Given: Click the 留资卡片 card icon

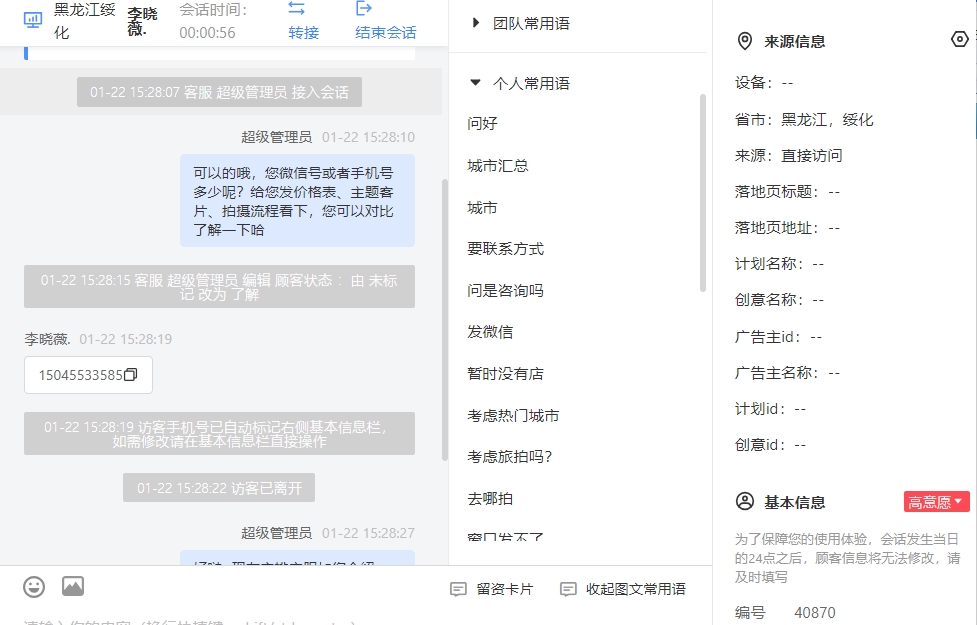Looking at the screenshot, I should [x=458, y=589].
